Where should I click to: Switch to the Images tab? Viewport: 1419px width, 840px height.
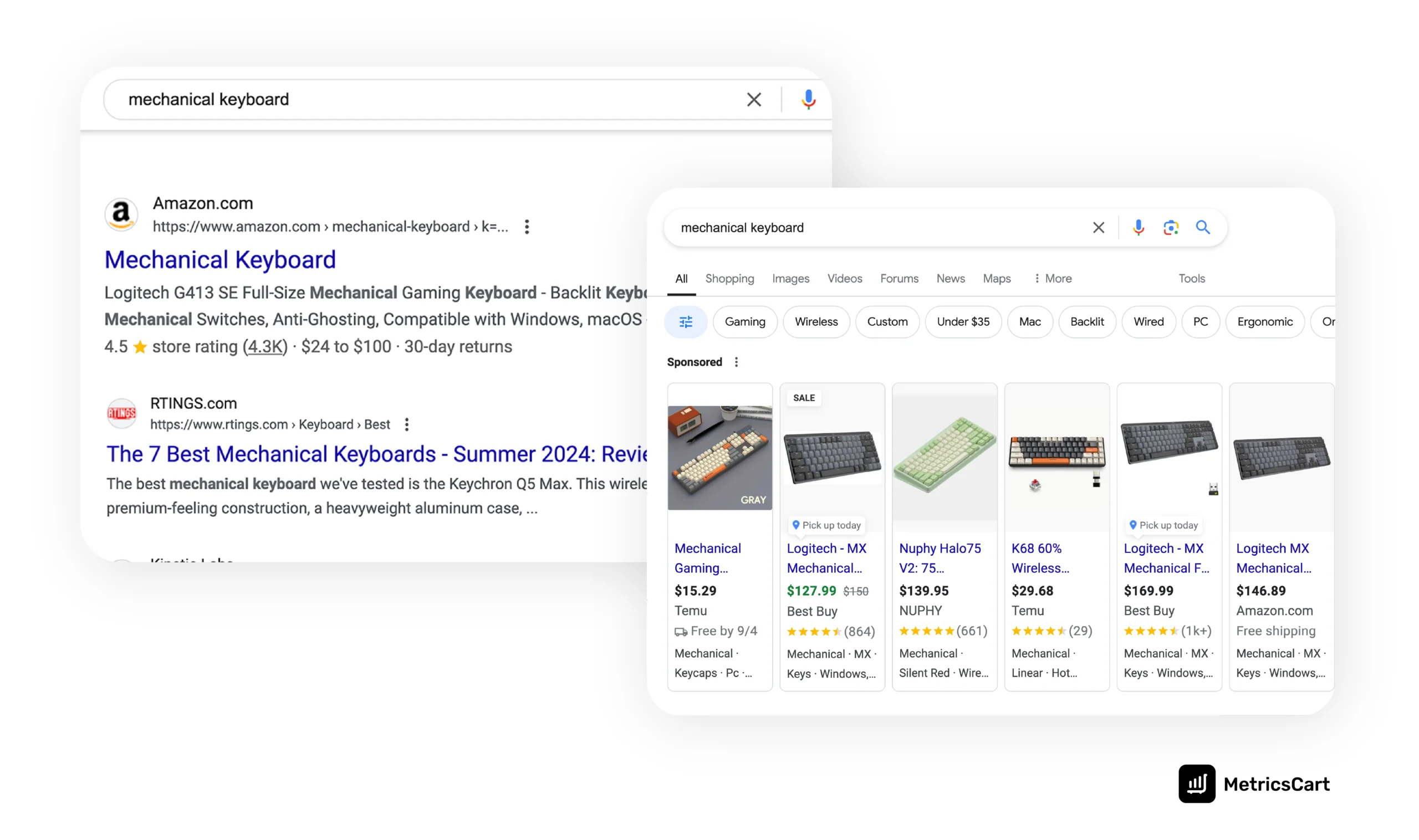click(790, 279)
